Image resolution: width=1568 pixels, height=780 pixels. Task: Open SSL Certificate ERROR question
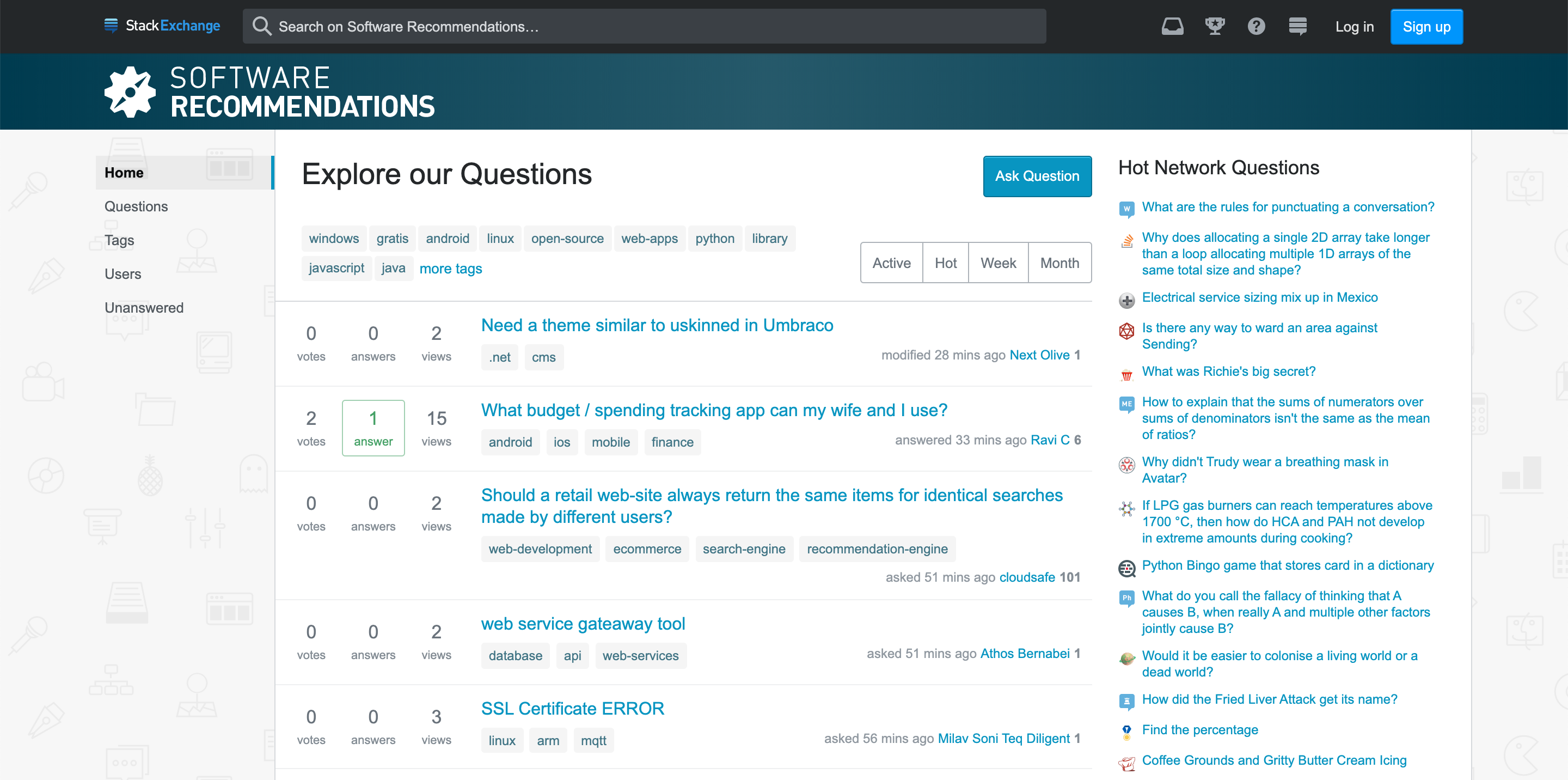572,709
